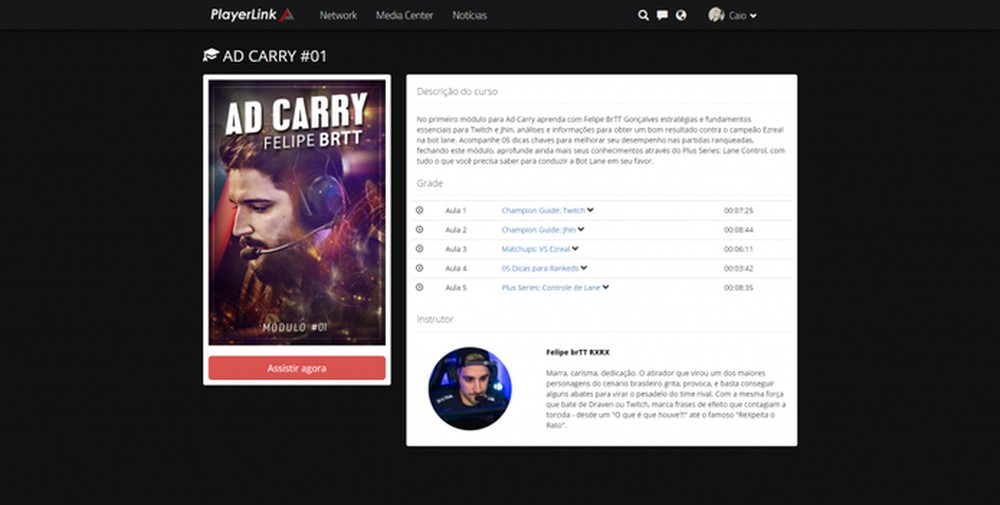Image resolution: width=1000 pixels, height=505 pixels.
Task: Click the duration 00:08:44
Action: point(739,230)
